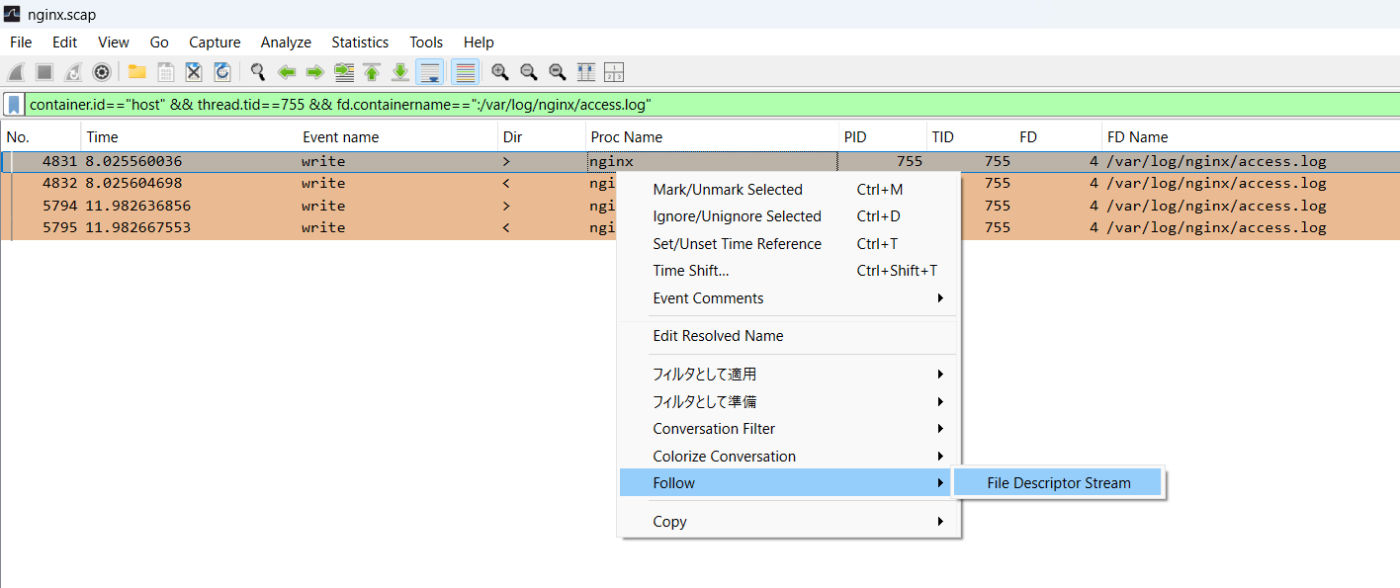
Task: Open capture options gear icon
Action: click(101, 72)
